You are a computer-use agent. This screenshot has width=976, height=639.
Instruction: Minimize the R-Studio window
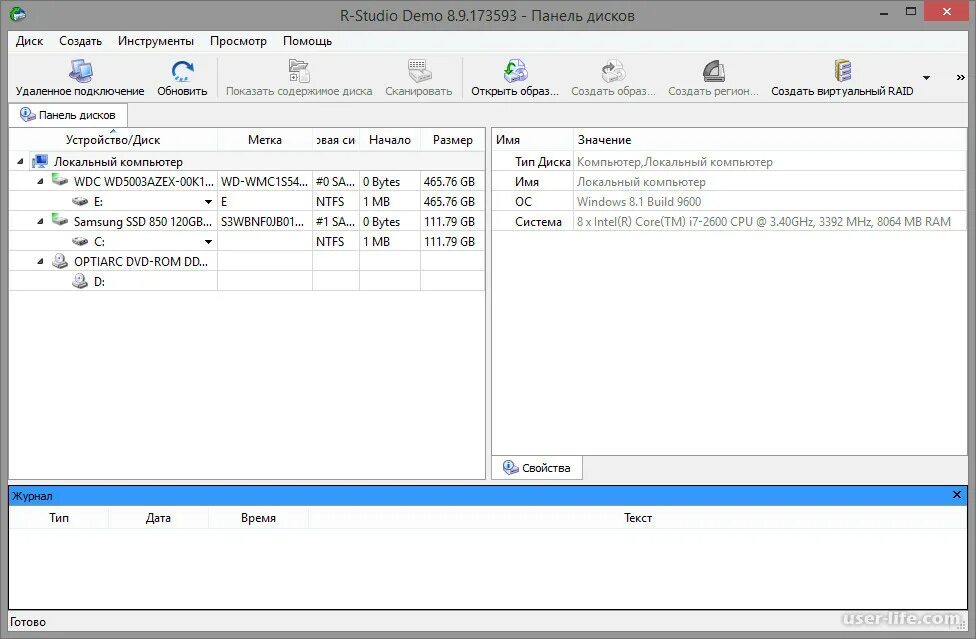click(x=883, y=12)
